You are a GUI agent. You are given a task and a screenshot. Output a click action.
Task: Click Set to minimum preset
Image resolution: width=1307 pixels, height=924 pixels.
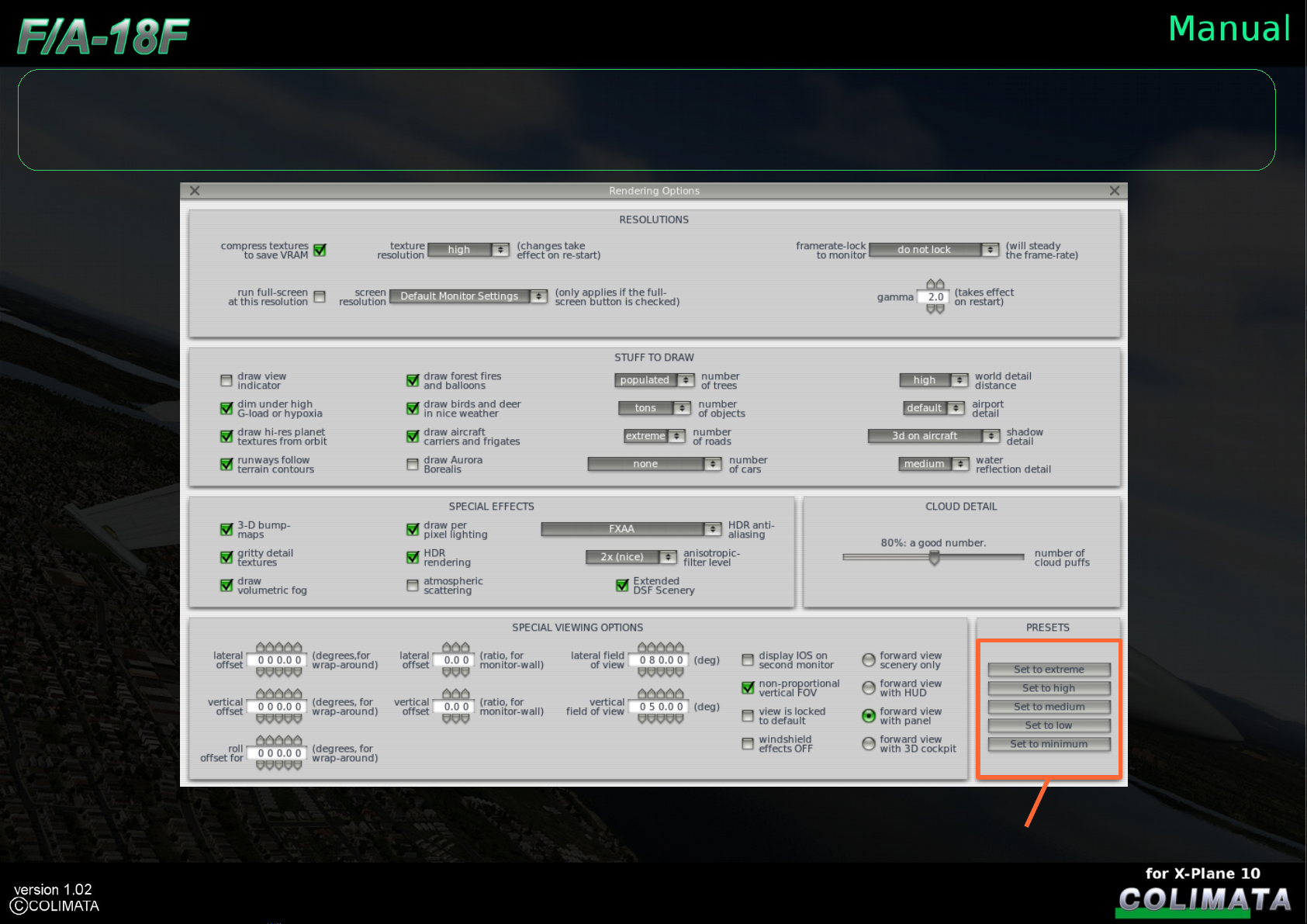pos(1049,744)
